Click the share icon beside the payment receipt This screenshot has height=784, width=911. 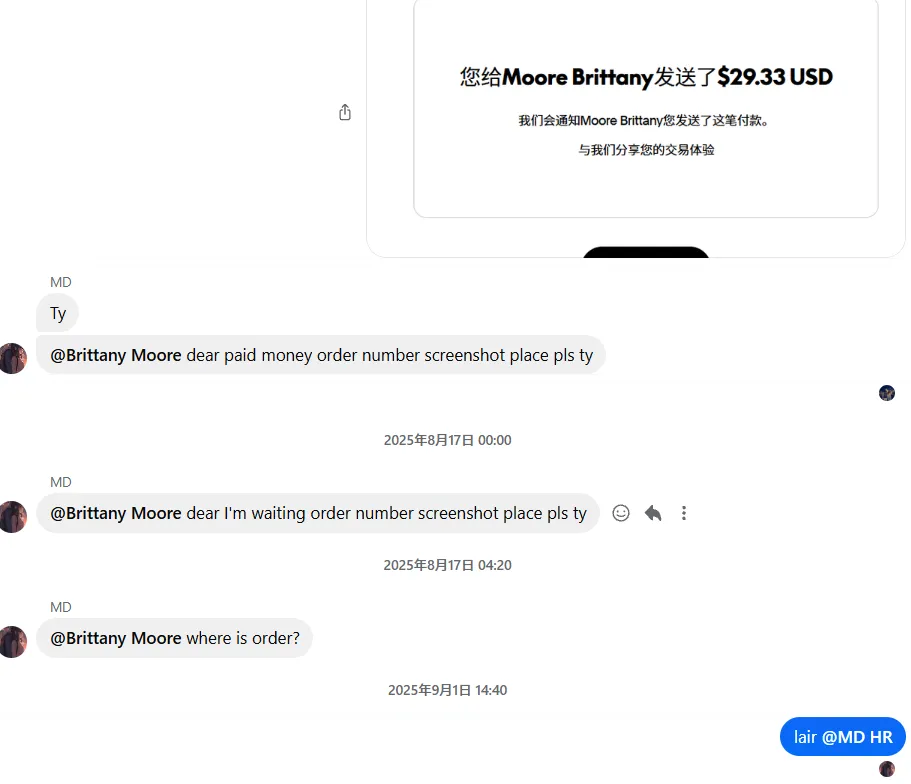click(x=345, y=113)
